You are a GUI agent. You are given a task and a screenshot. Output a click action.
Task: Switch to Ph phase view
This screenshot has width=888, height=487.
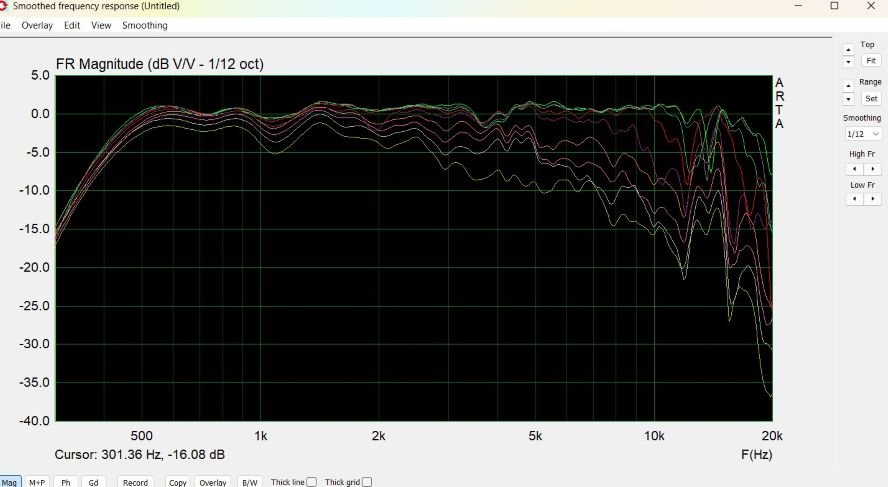coord(66,482)
